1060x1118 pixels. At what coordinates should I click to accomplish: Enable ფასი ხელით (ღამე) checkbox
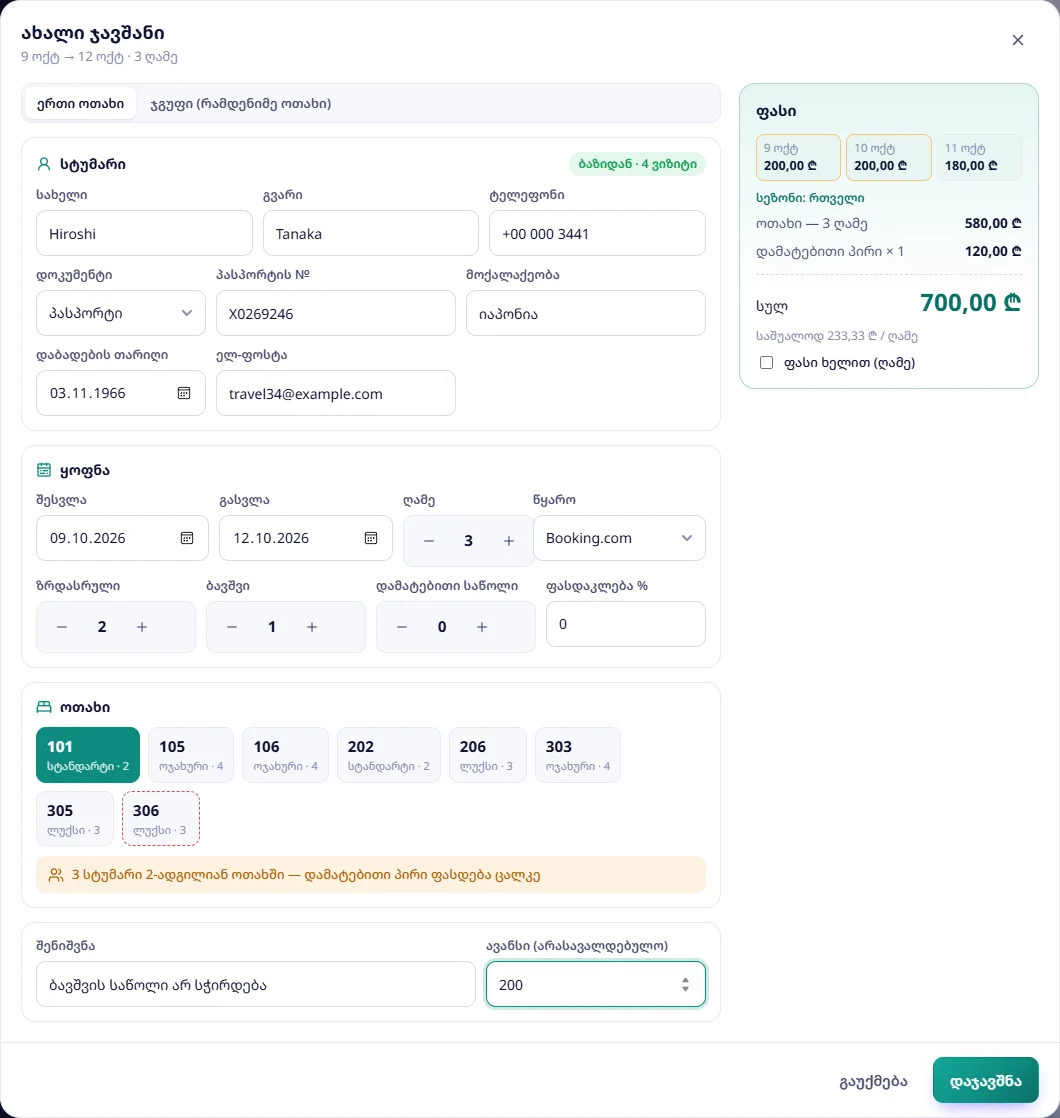[766, 362]
